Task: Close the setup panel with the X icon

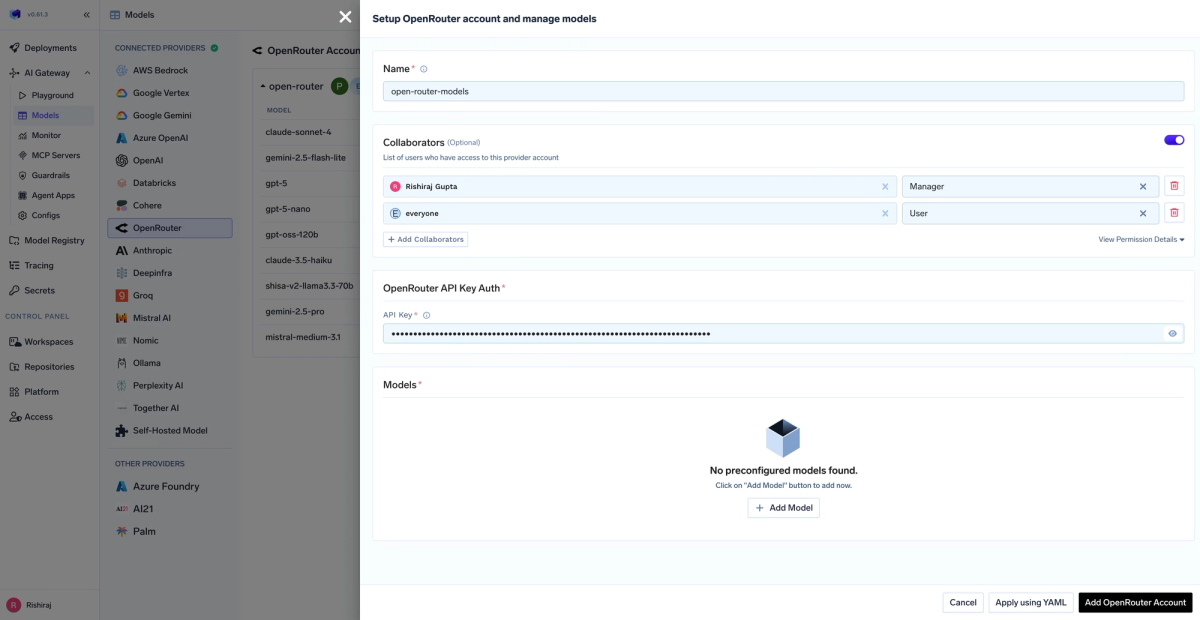Action: tap(345, 17)
